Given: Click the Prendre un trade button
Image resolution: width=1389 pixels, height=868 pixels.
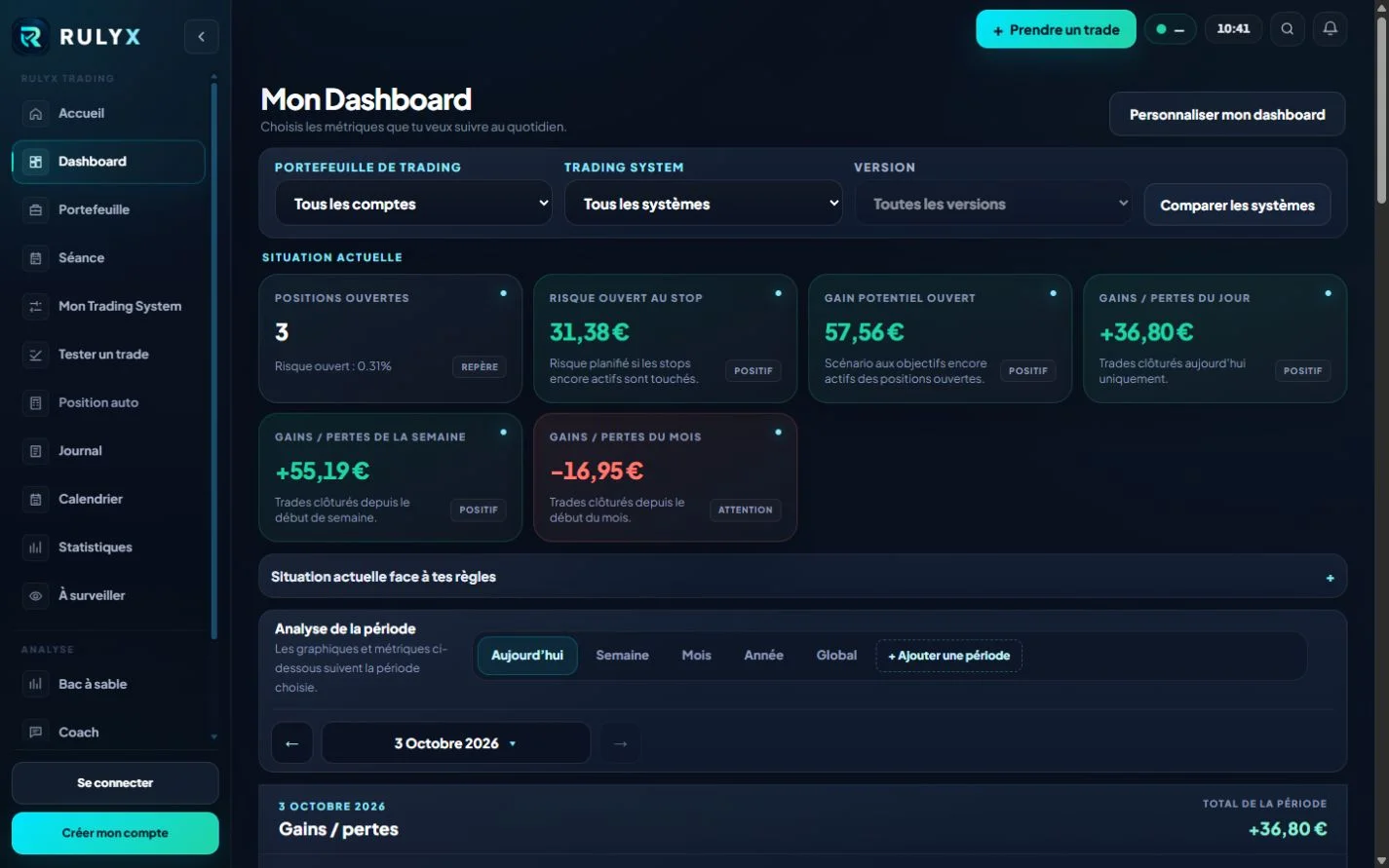Looking at the screenshot, I should point(1056,29).
